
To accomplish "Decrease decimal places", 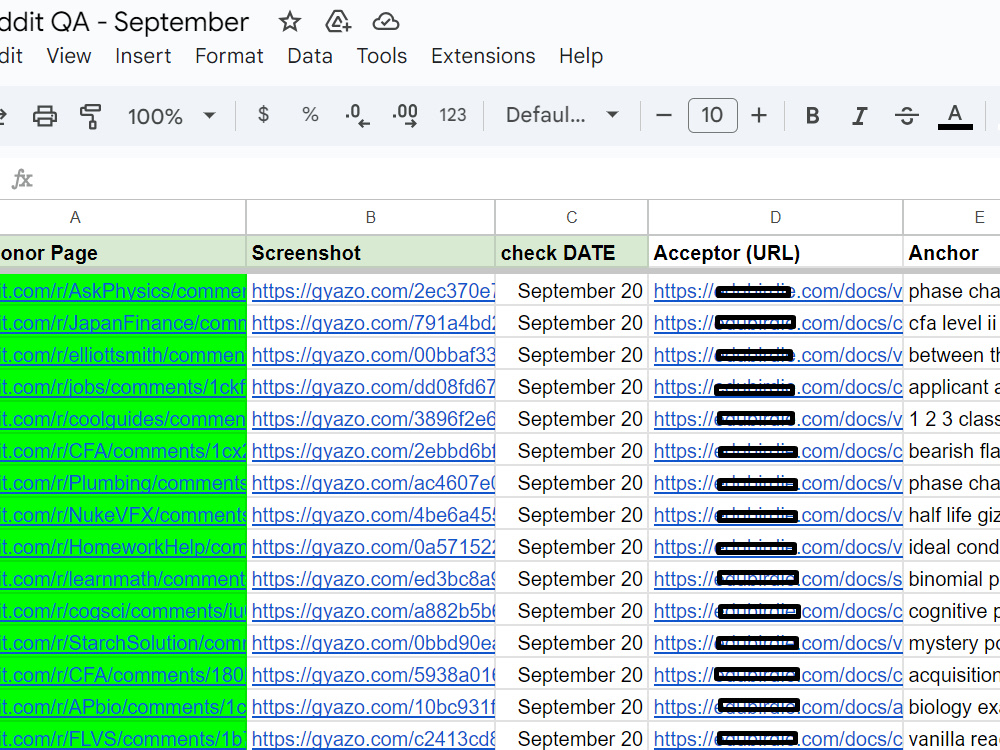I will (x=357, y=115).
